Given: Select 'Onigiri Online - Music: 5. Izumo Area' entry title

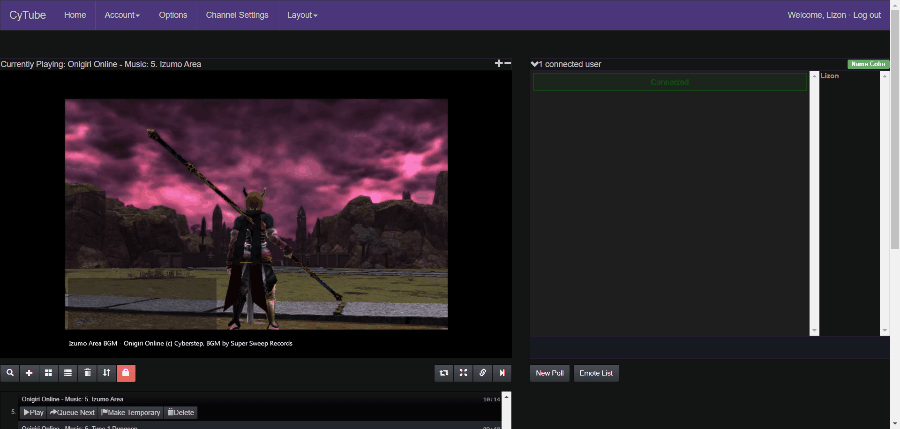Looking at the screenshot, I should pos(72,399).
